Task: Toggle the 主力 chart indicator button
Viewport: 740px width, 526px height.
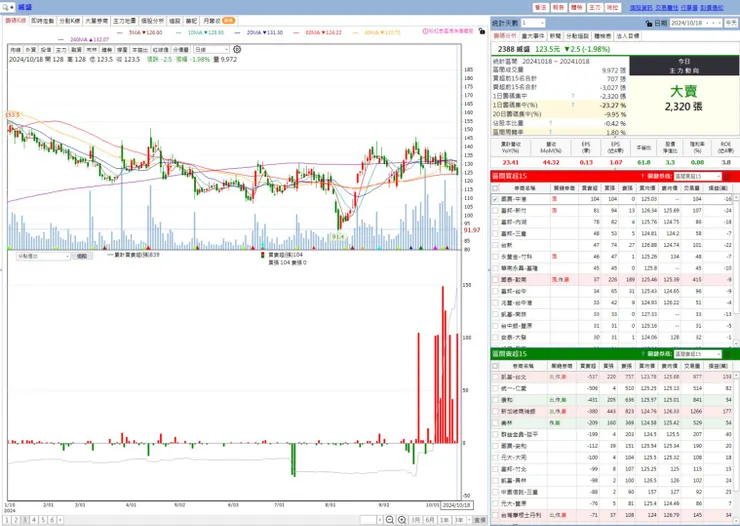Action: pos(61,50)
